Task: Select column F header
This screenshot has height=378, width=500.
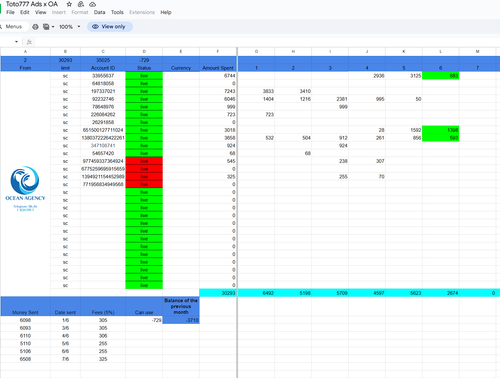Action: [x=218, y=51]
